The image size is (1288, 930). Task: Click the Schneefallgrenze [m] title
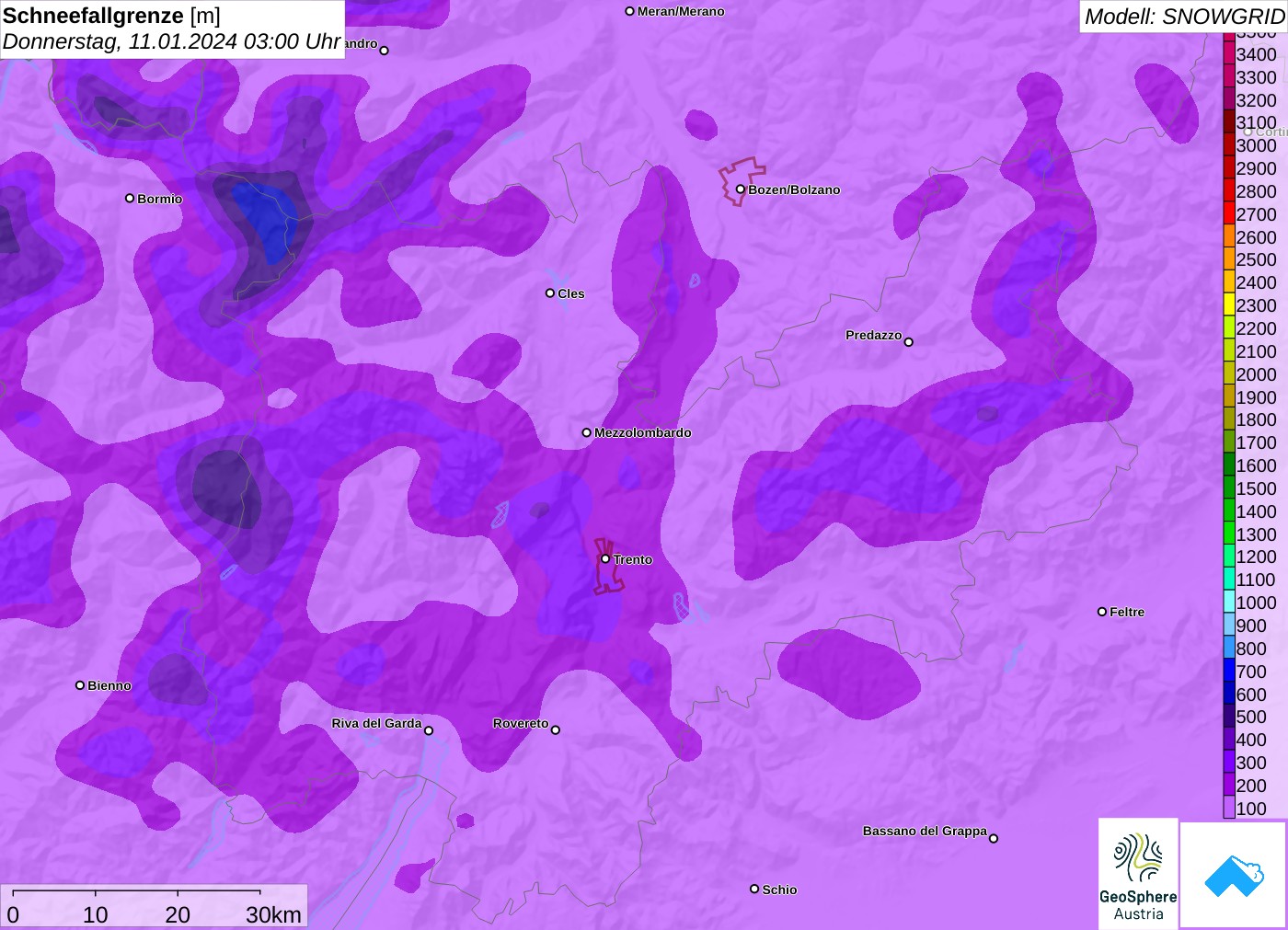click(x=111, y=16)
